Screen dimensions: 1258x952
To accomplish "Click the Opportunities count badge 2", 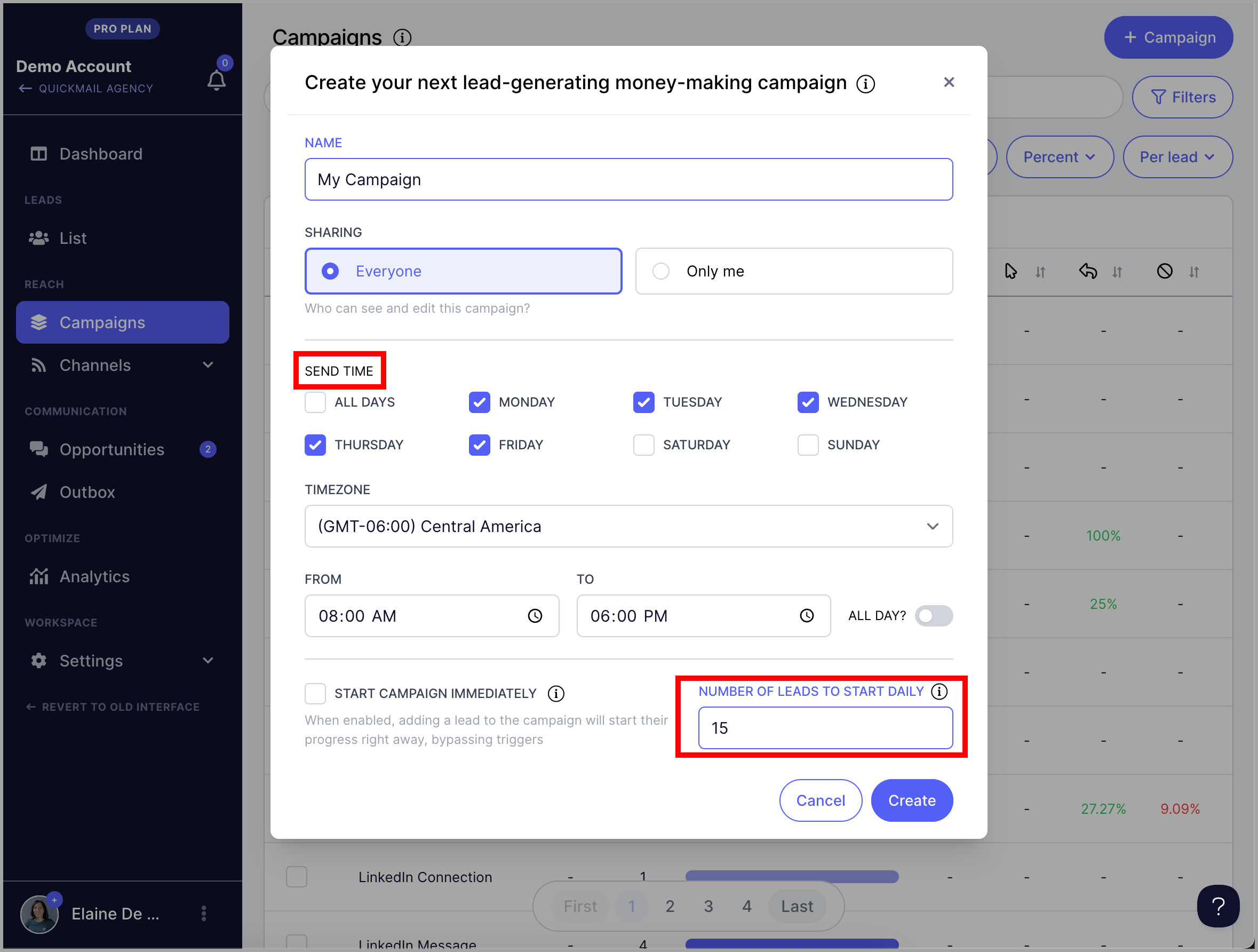I will [208, 449].
